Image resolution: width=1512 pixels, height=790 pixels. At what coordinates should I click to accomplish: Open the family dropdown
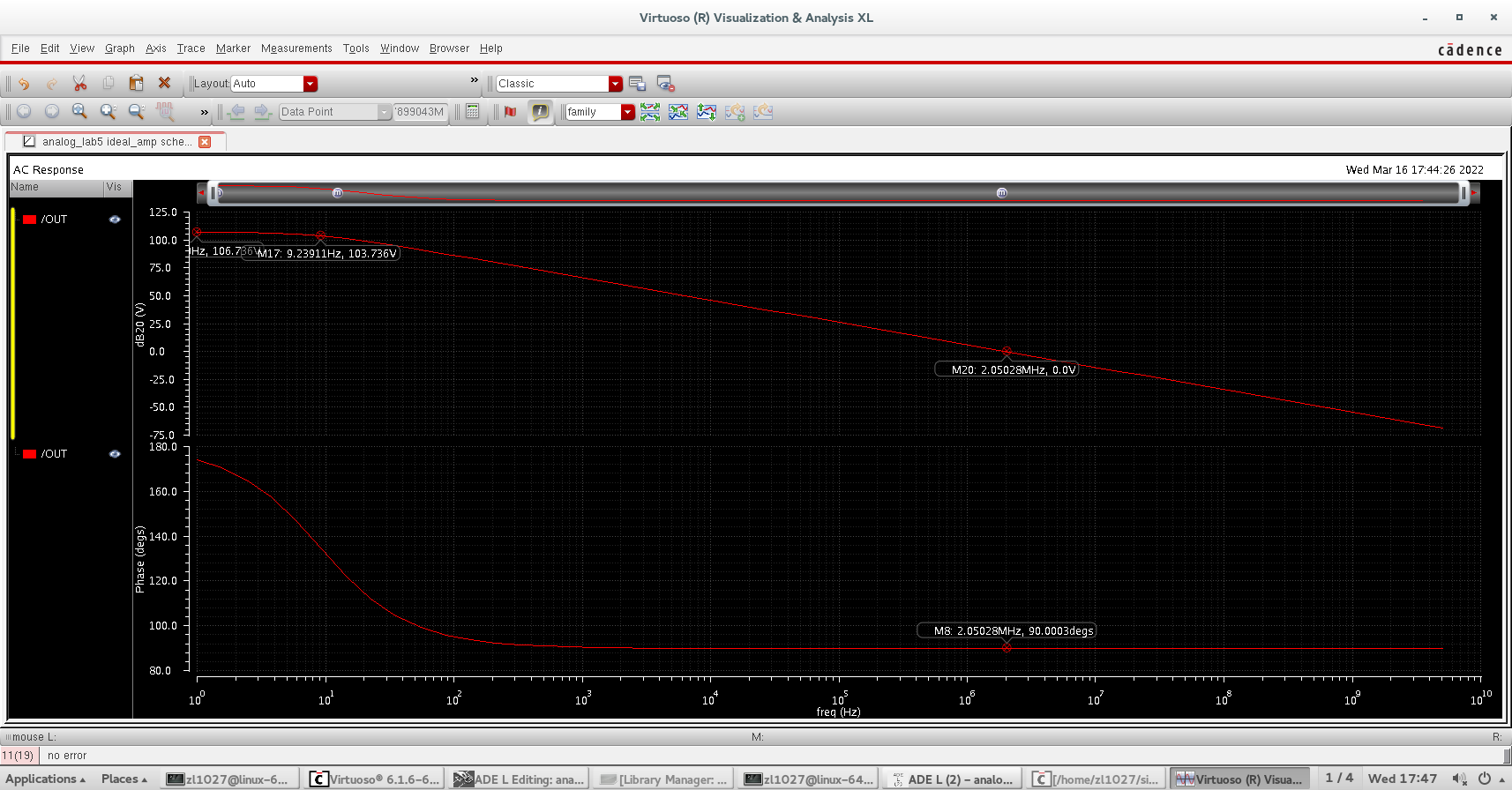click(x=628, y=112)
